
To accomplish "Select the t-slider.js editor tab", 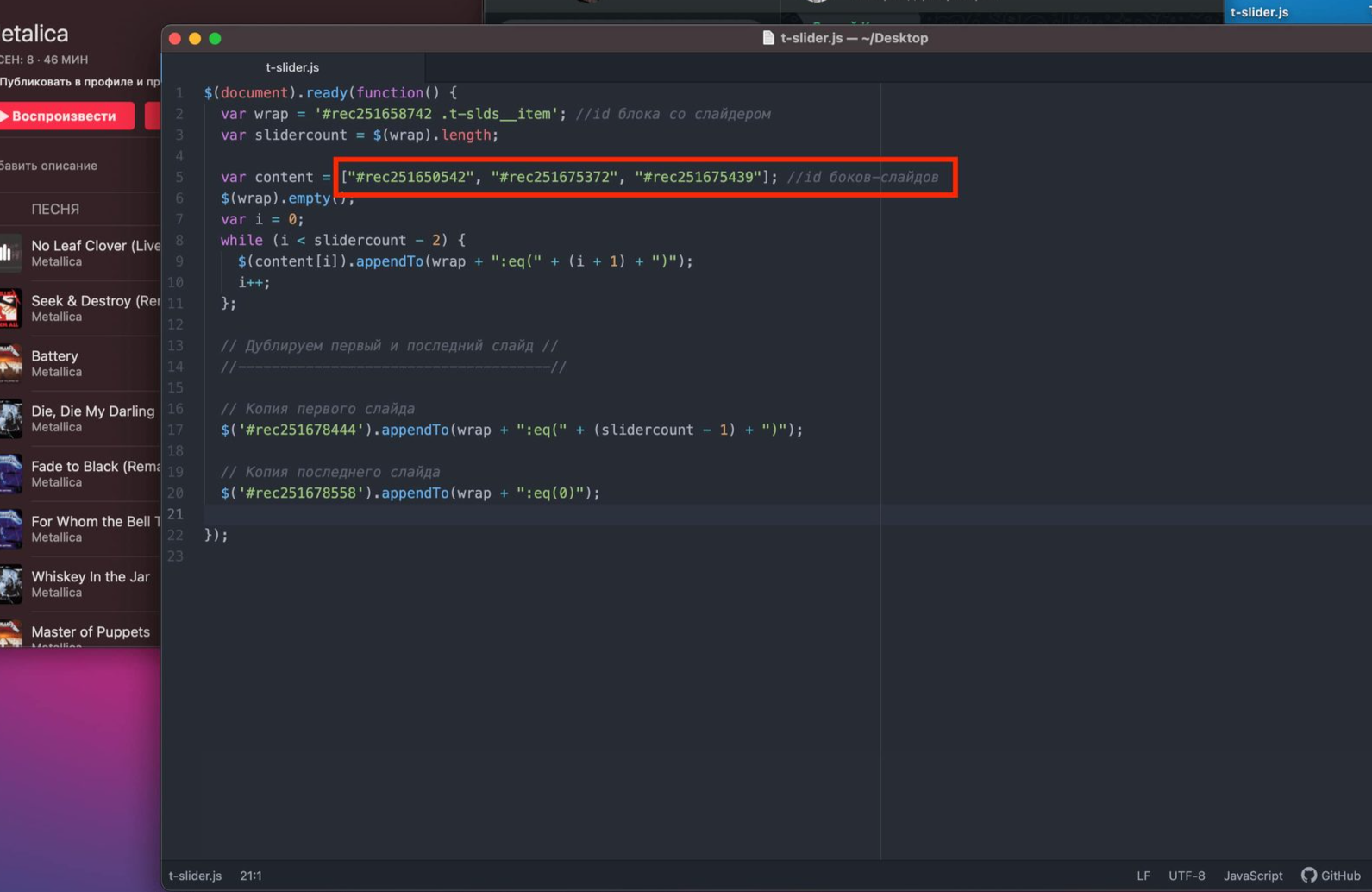I will [292, 67].
